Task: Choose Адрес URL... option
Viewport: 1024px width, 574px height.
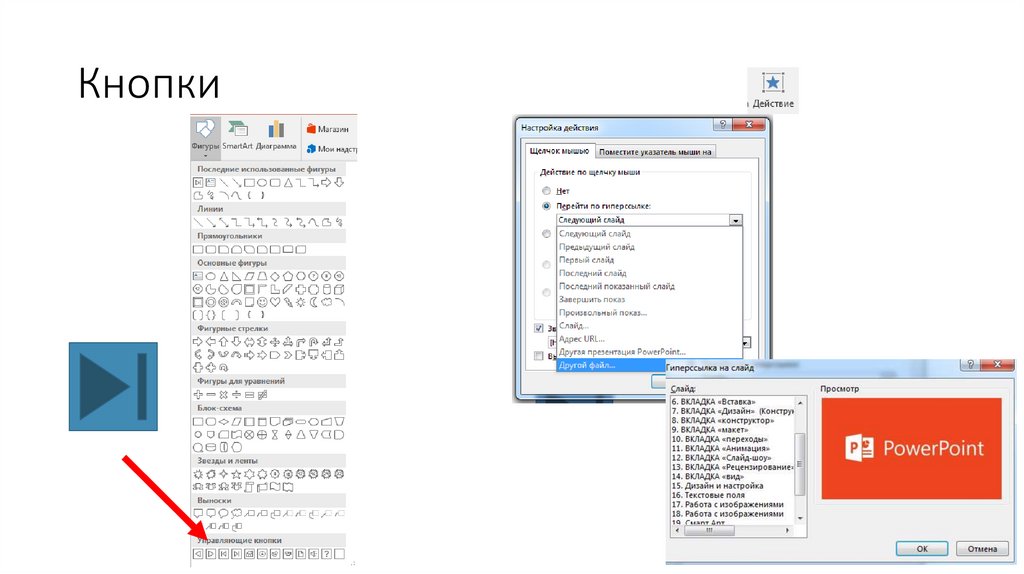Action: [x=650, y=339]
